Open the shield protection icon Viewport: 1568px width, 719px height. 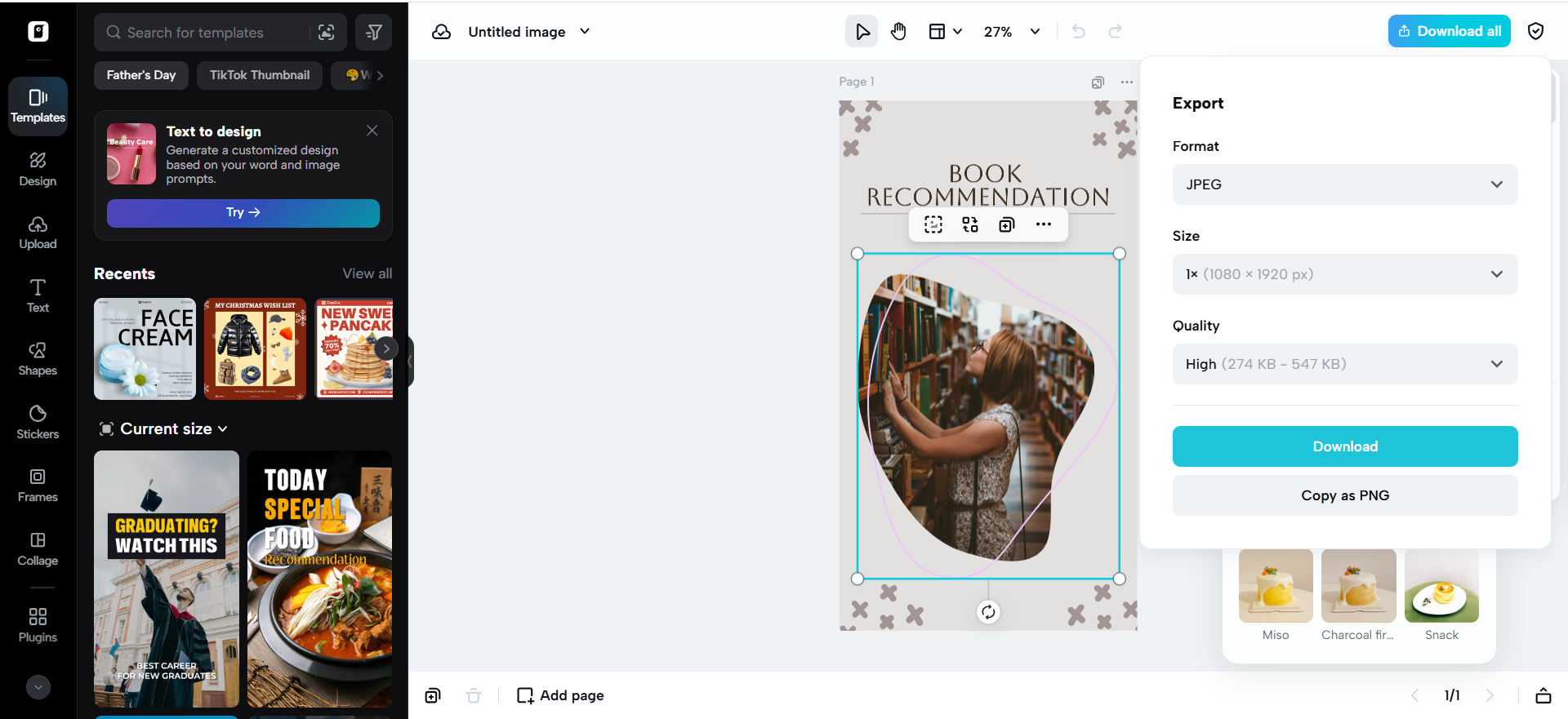(1536, 31)
